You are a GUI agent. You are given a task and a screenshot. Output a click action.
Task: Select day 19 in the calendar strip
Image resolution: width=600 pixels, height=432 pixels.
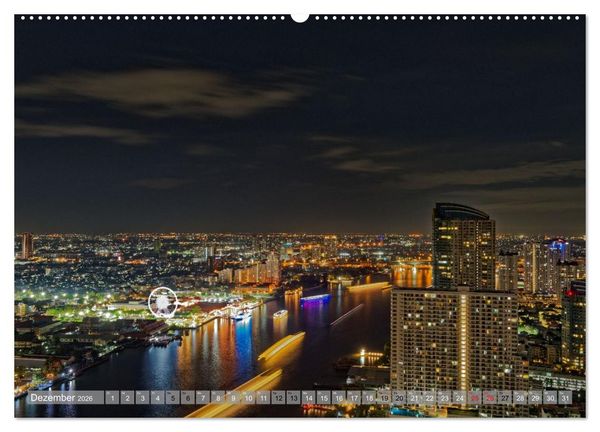(384, 398)
